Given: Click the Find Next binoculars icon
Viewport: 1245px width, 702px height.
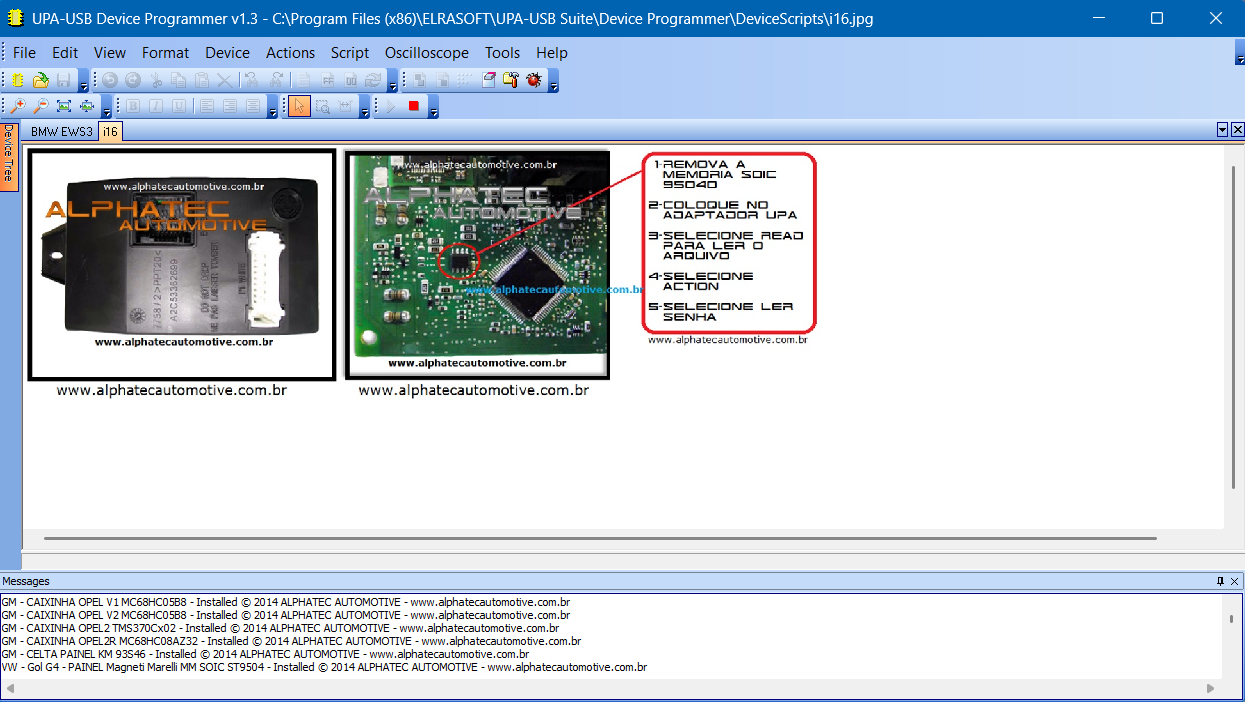Looking at the screenshot, I should (x=276, y=80).
